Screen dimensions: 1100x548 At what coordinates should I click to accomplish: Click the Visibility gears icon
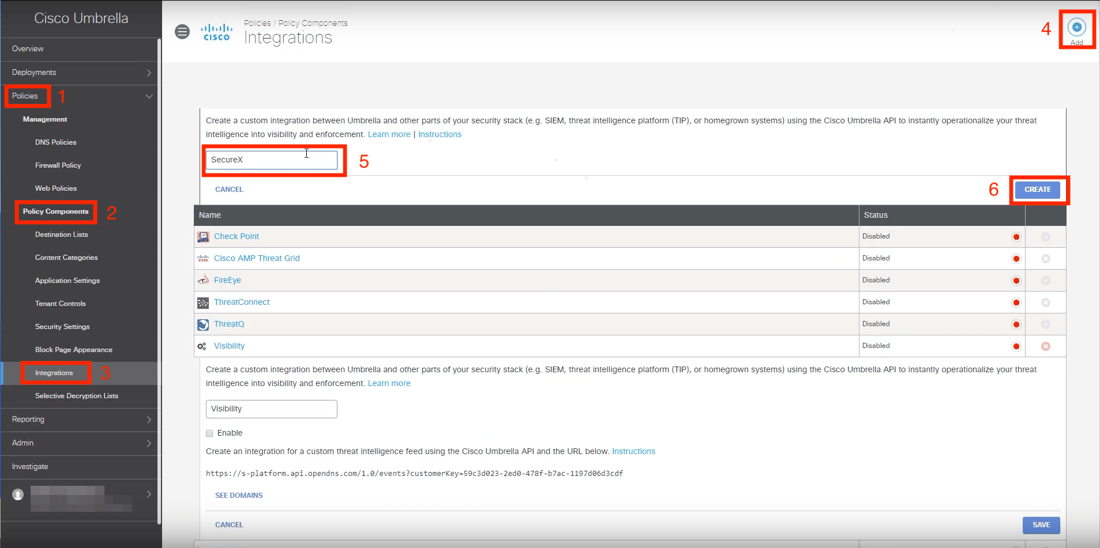pyautogui.click(x=202, y=346)
